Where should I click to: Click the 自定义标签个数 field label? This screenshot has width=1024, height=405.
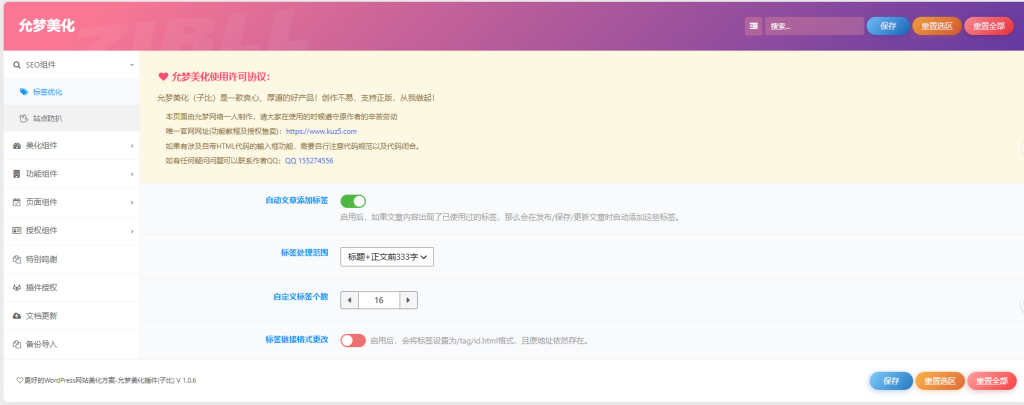300,297
